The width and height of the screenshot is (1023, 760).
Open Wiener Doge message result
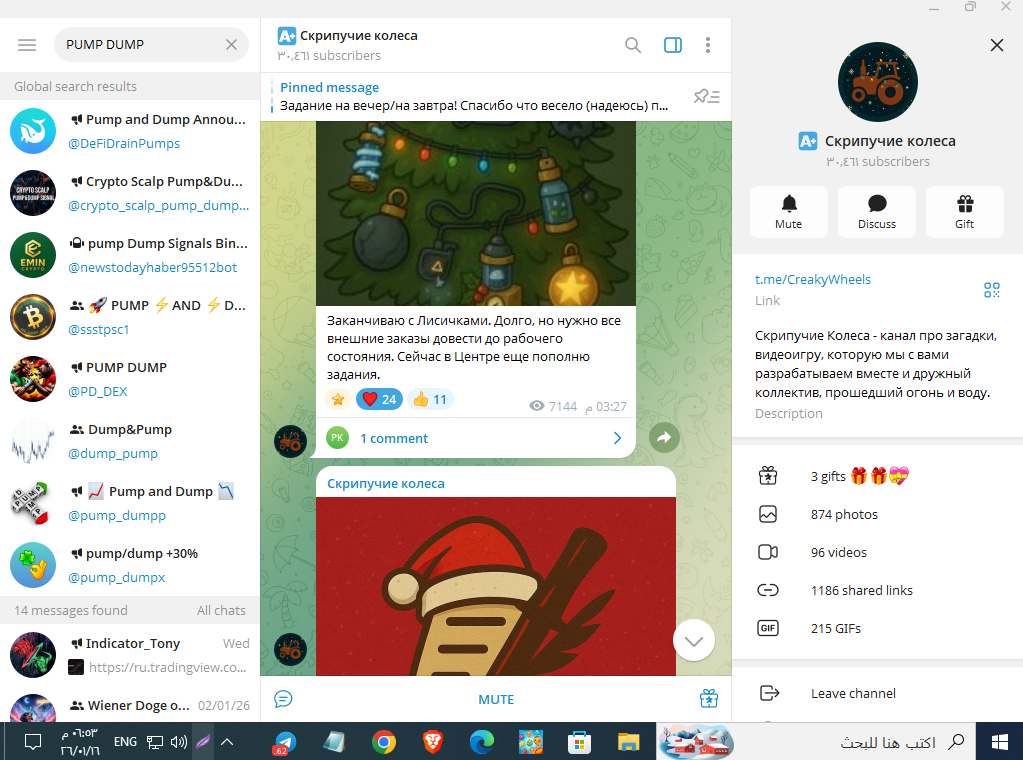(x=130, y=706)
